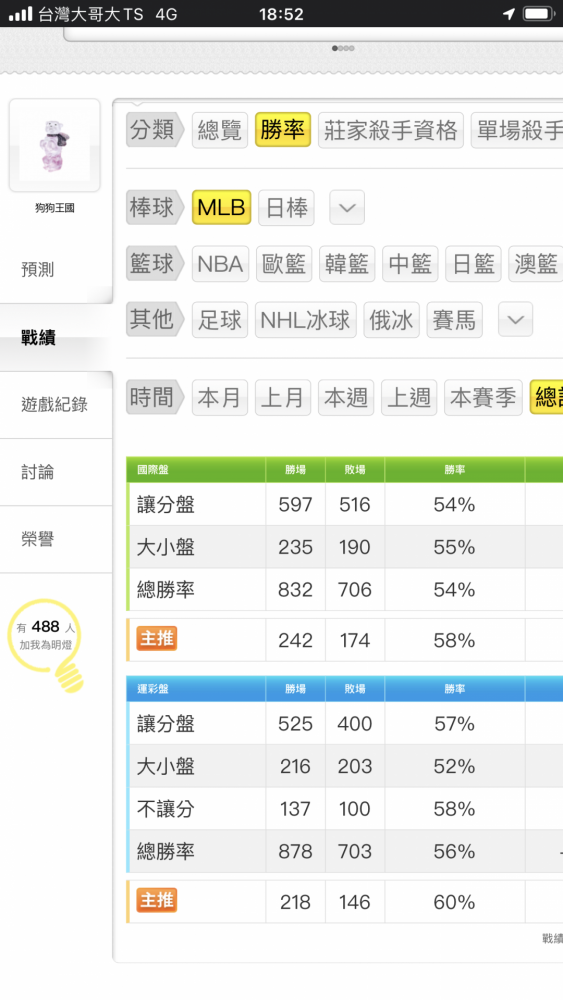Image resolution: width=563 pixels, height=1000 pixels.
Task: Click the 主推 badge in 國際盤 table
Action: 157,638
